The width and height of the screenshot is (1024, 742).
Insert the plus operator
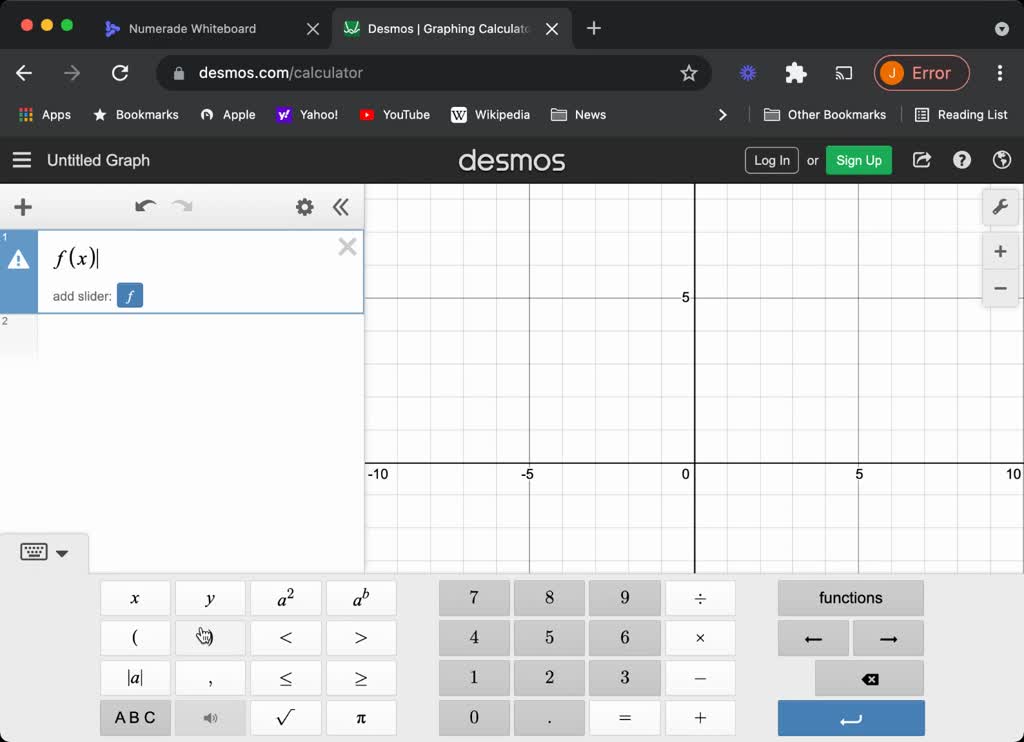pyautogui.click(x=699, y=718)
